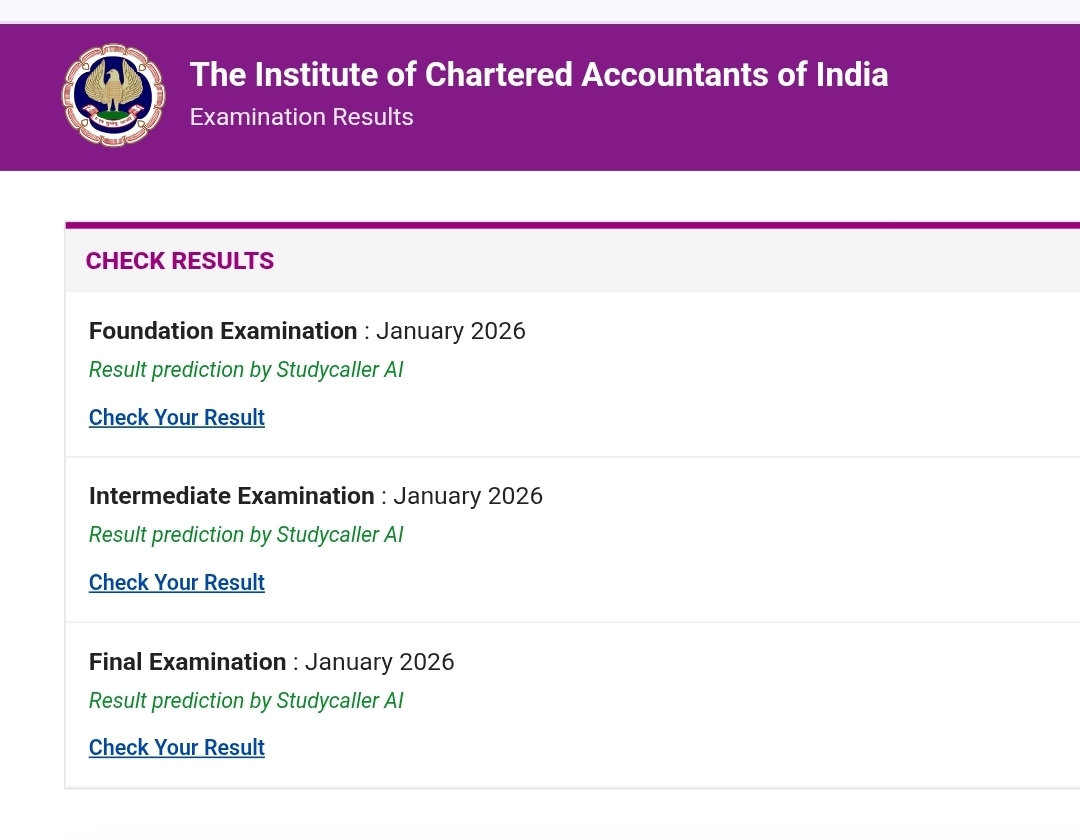Click Studycaller AI prediction text under Final
Image resolution: width=1080 pixels, height=840 pixels.
246,701
